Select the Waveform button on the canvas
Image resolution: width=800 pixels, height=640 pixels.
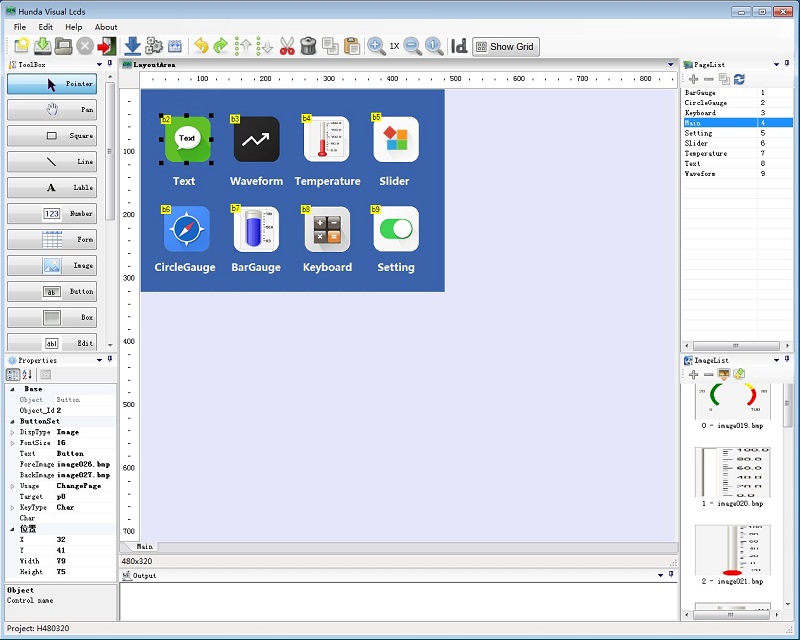tap(256, 140)
